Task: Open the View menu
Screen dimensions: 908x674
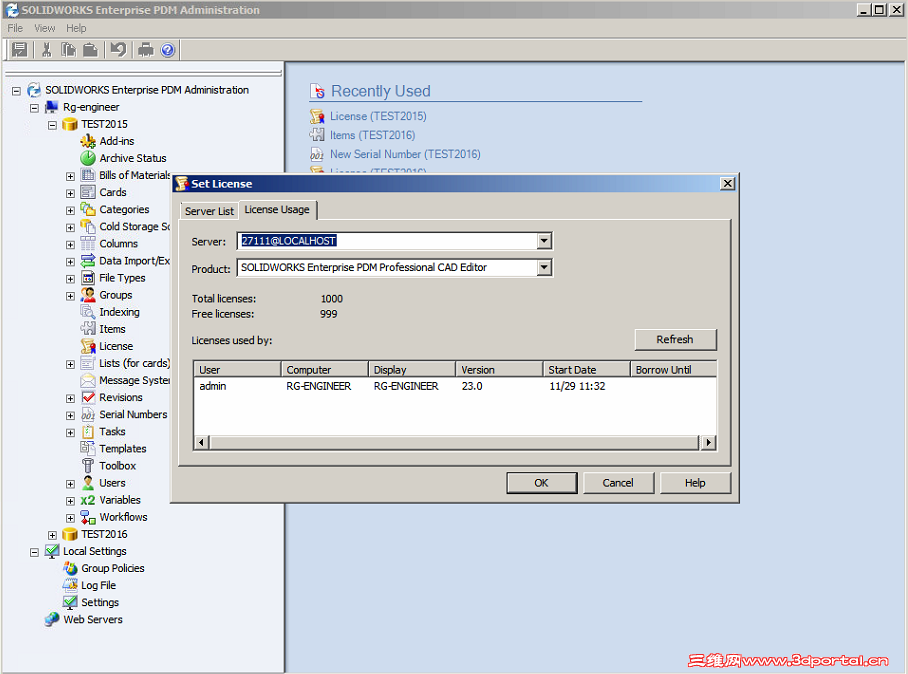Action: pyautogui.click(x=45, y=28)
